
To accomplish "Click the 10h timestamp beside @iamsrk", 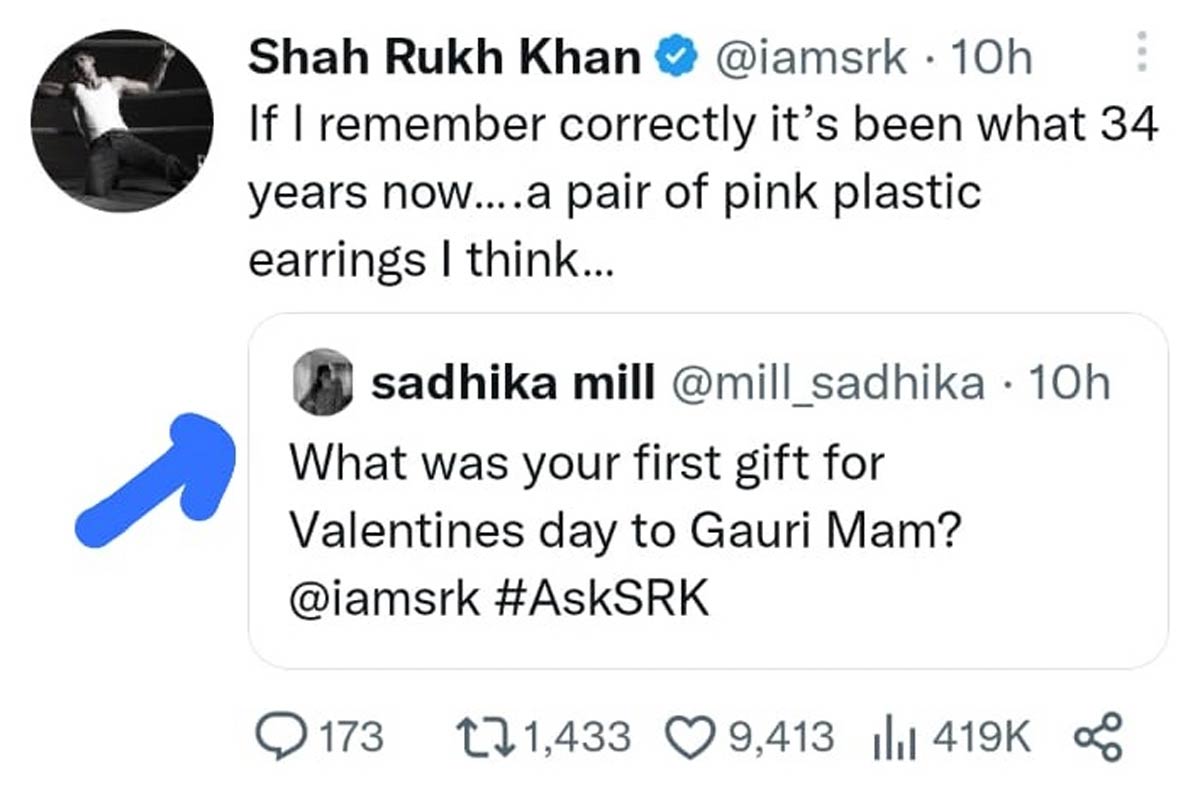I will coord(988,58).
